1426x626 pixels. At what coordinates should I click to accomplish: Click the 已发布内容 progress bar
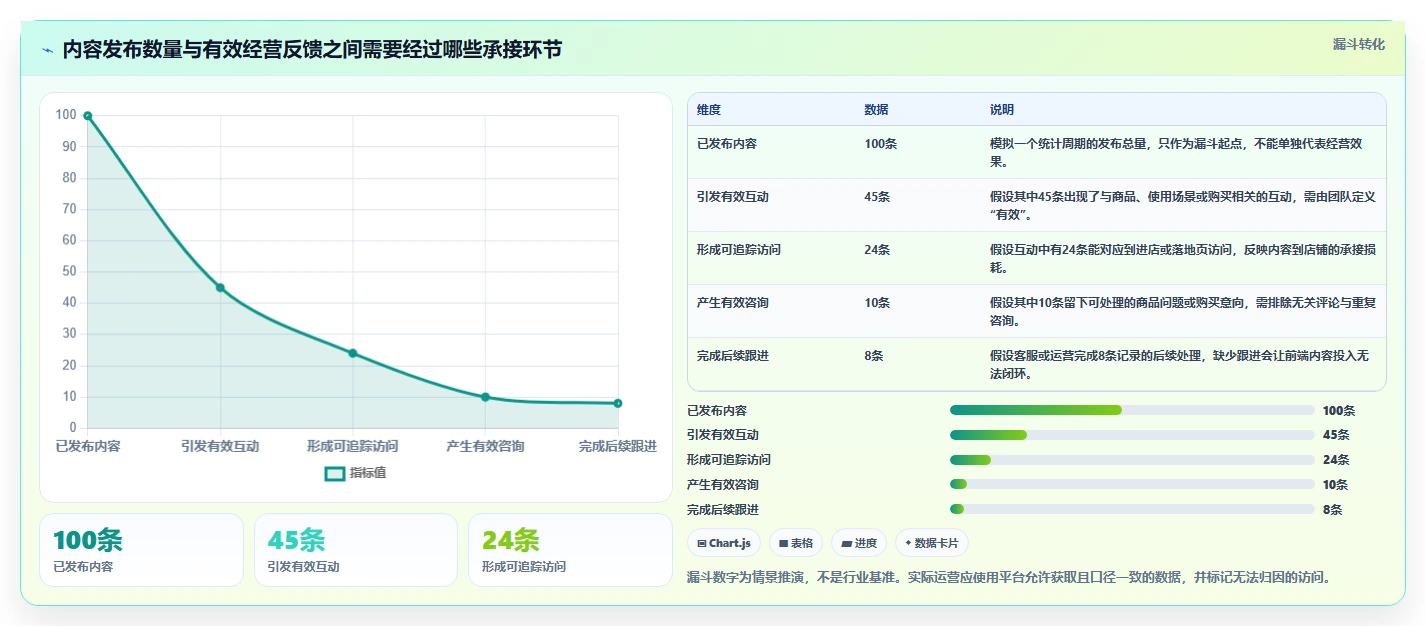tap(1132, 410)
